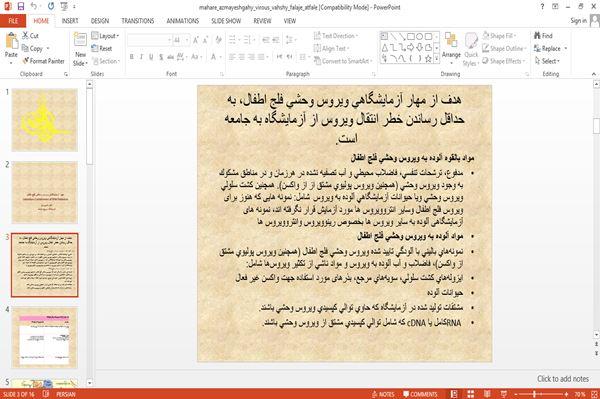The image size is (600, 399).
Task: Expand Text Direction options
Action: pyautogui.click(x=336, y=36)
